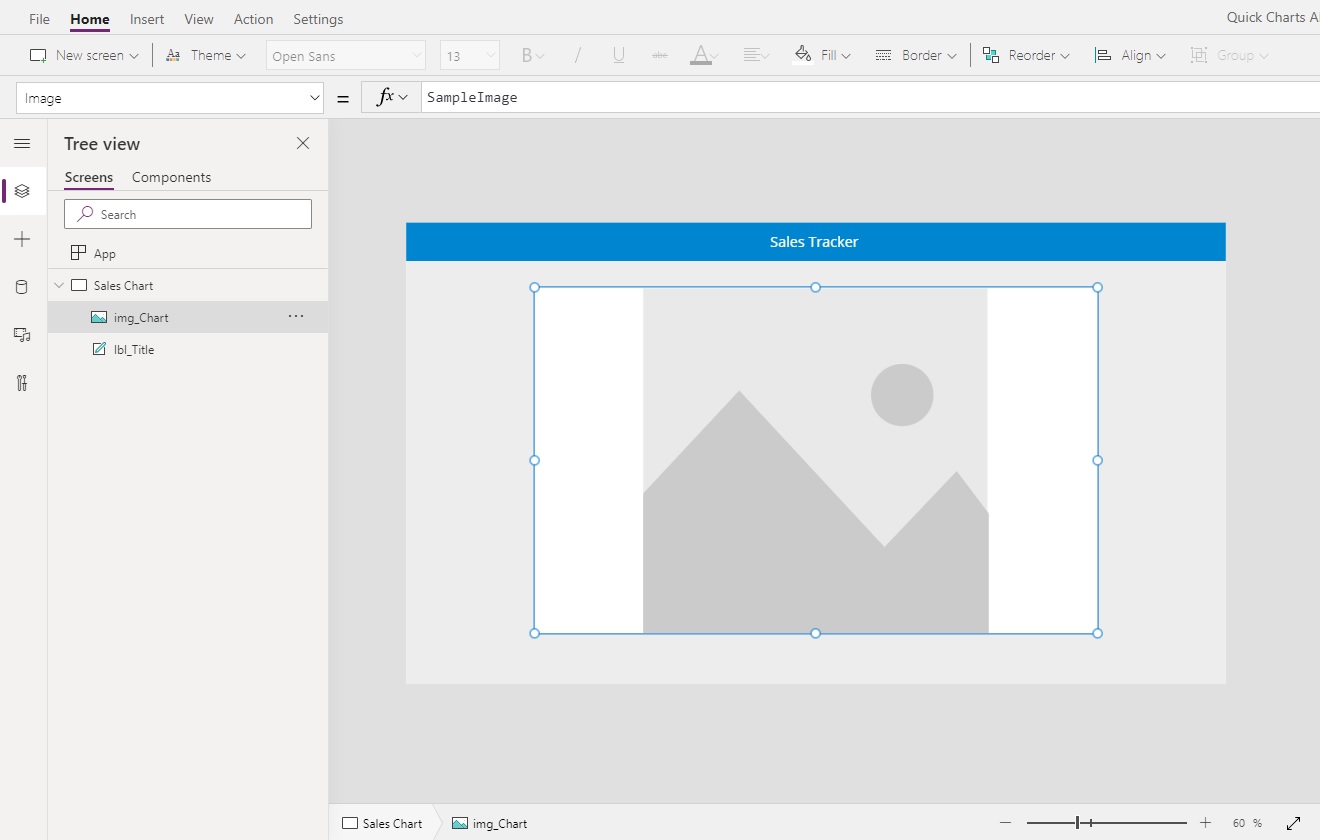Open the property selector dropdown showing Image

170,98
